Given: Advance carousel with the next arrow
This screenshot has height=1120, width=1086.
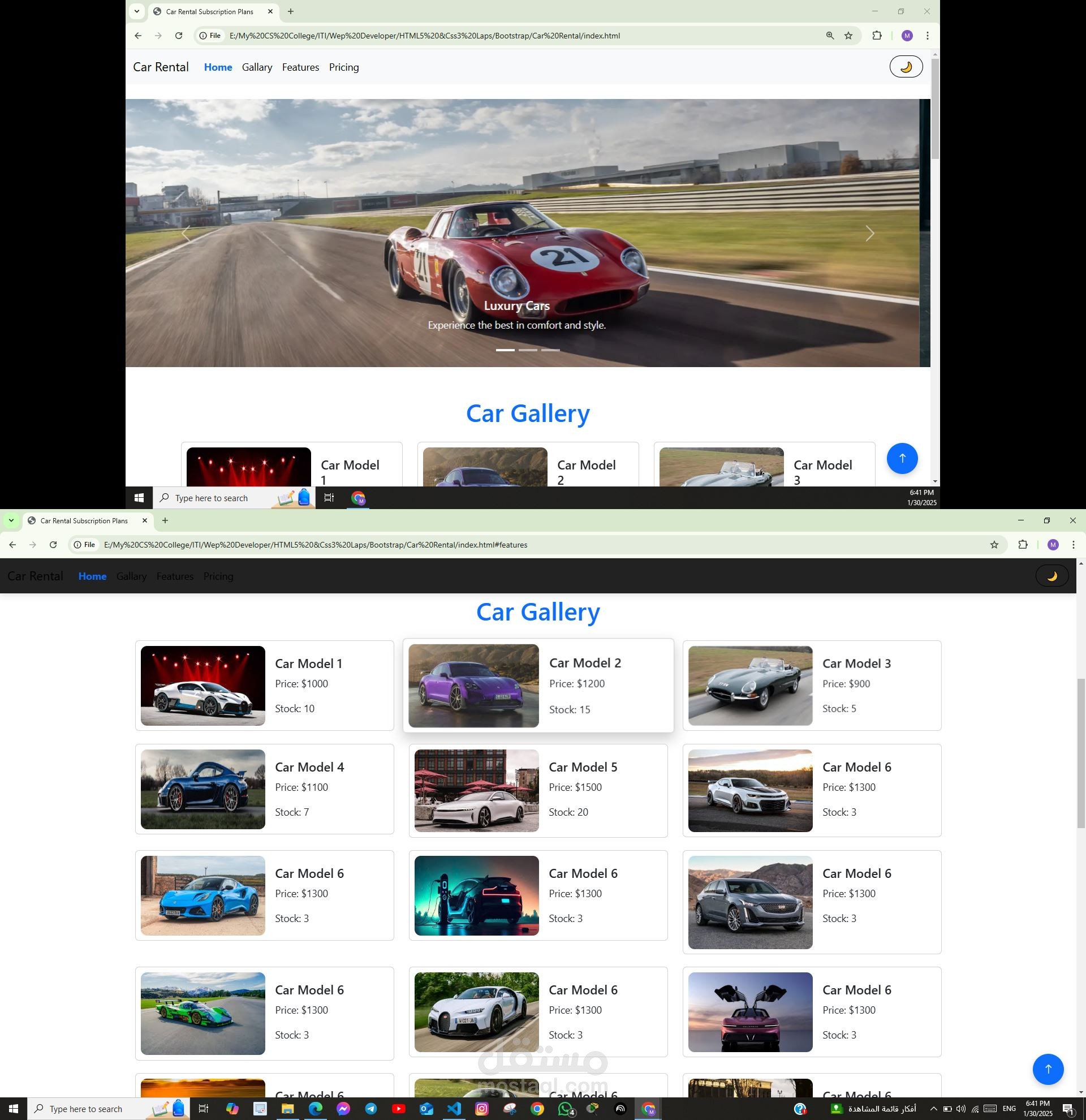Looking at the screenshot, I should click(x=869, y=233).
